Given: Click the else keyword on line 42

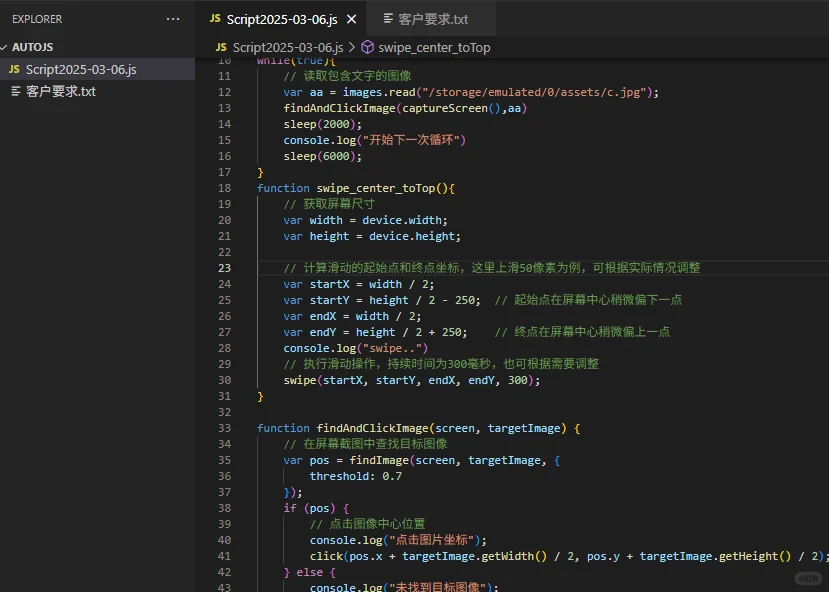Looking at the screenshot, I should point(309,572).
